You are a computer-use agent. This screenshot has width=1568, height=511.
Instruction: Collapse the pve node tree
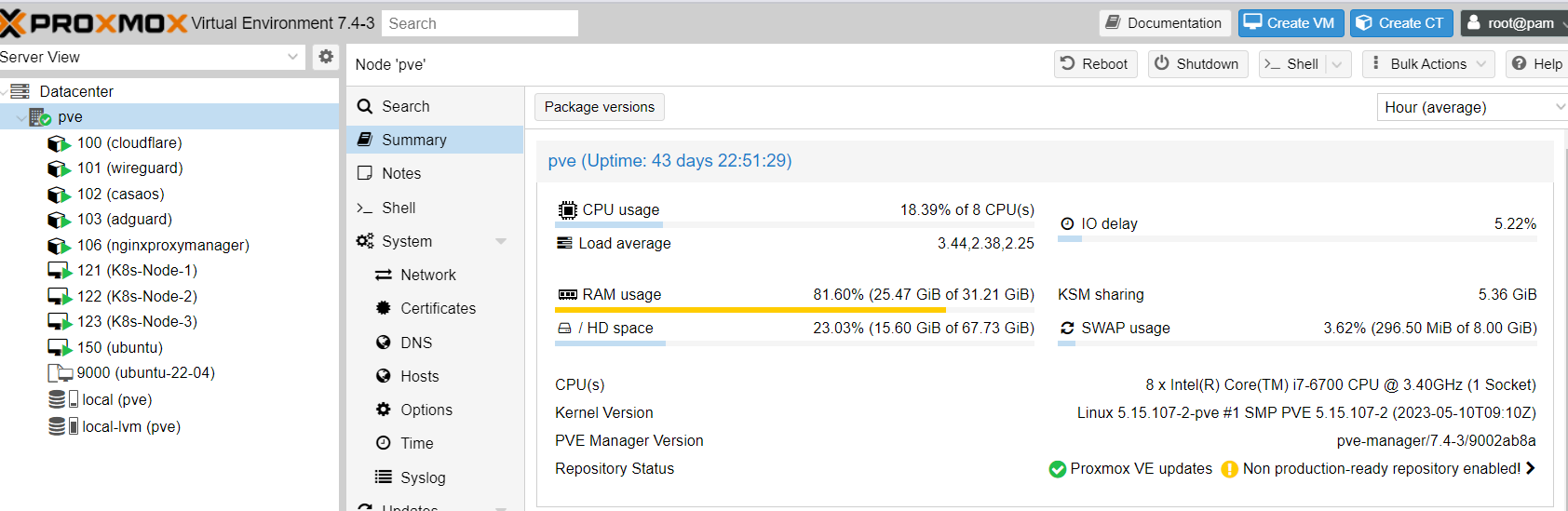pos(20,117)
